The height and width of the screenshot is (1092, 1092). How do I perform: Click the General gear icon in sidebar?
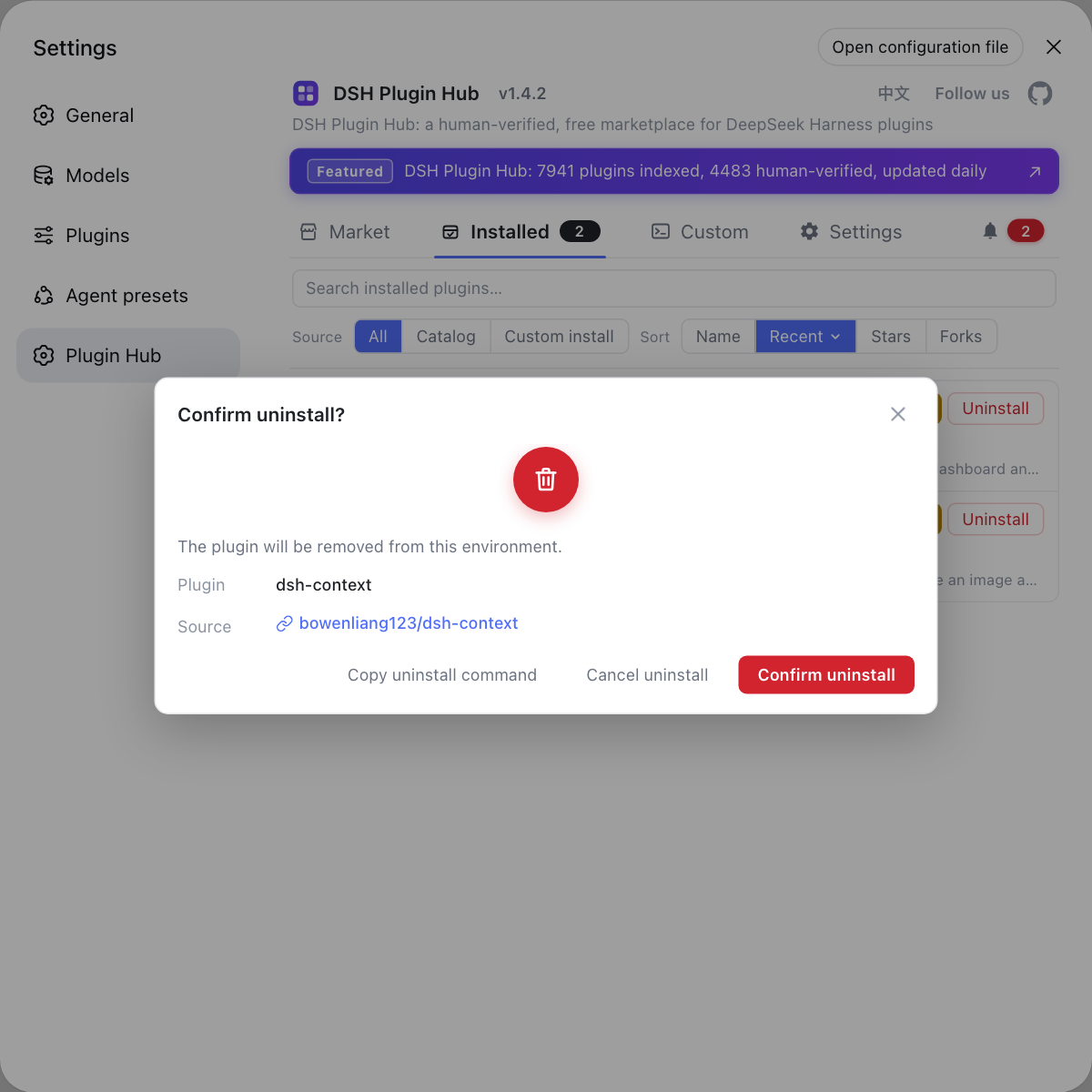click(x=44, y=116)
